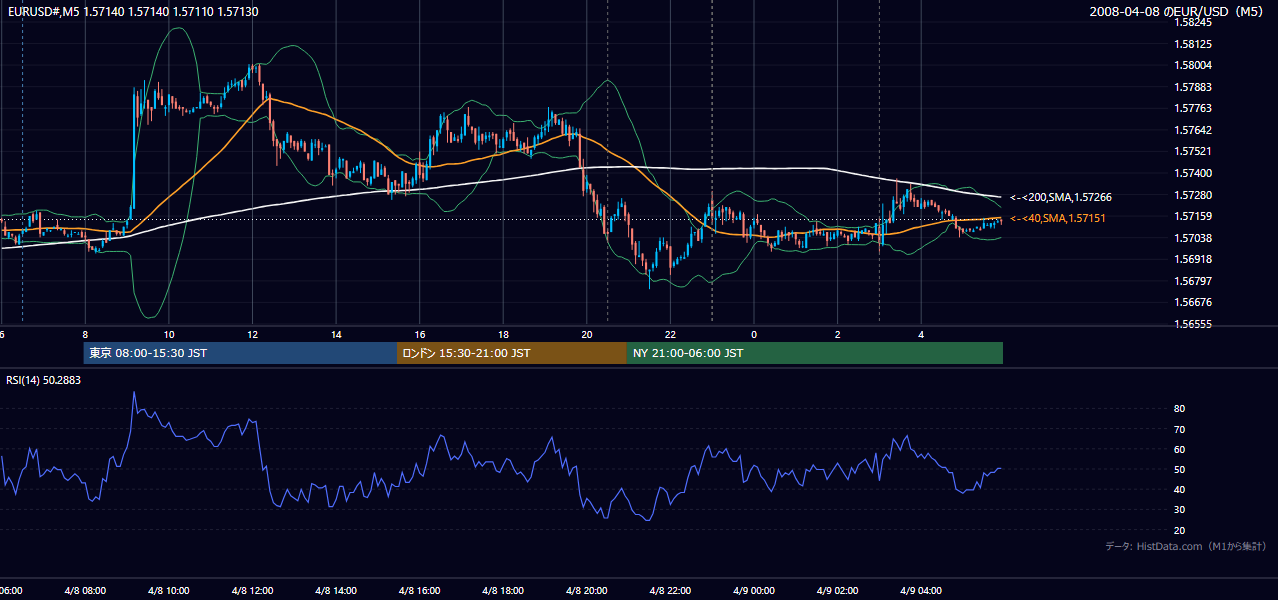
Task: Click price axis value 1.57280
Action: (1193, 195)
